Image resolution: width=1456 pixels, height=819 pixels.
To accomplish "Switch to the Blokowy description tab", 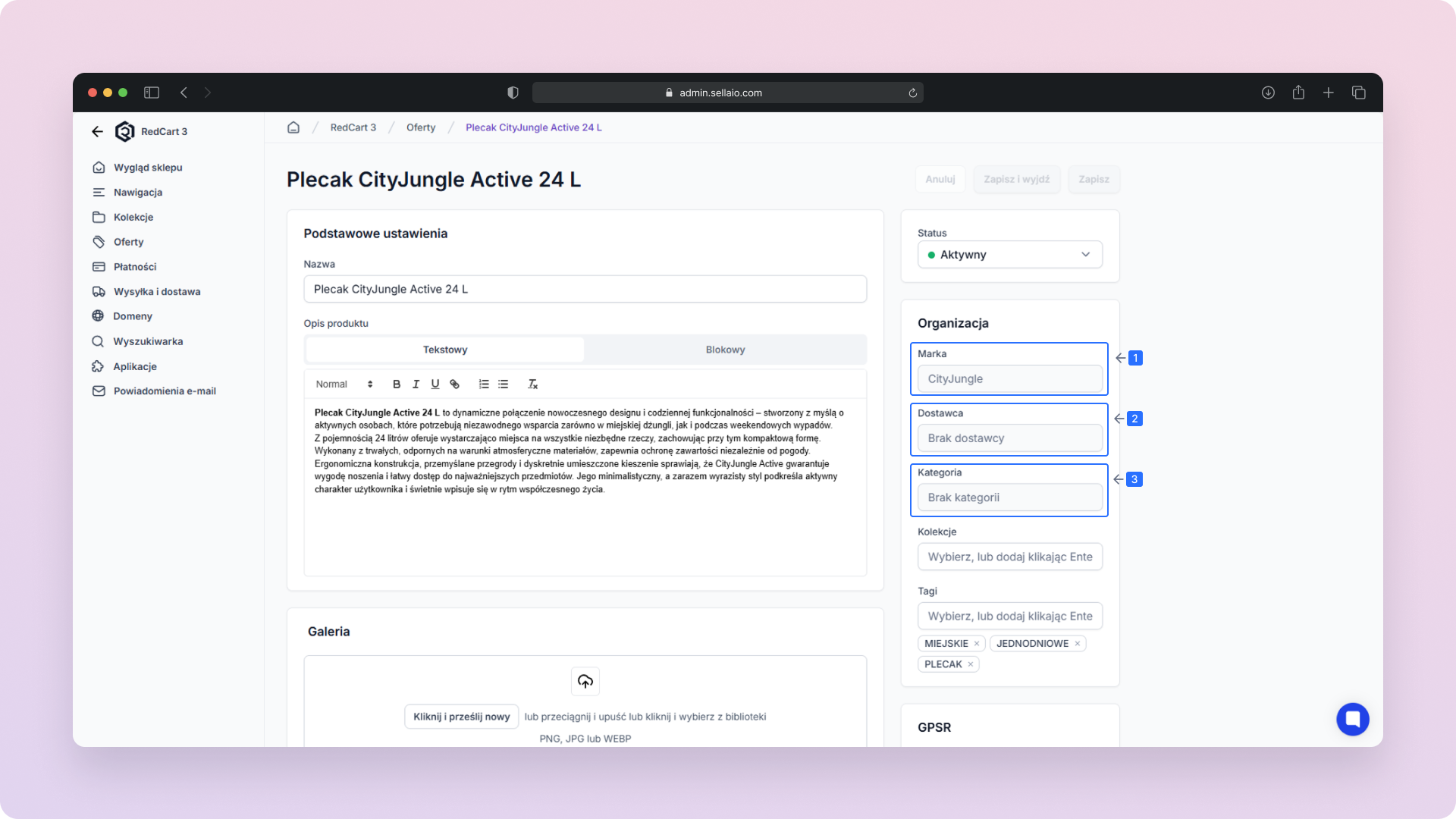I will tap(725, 350).
